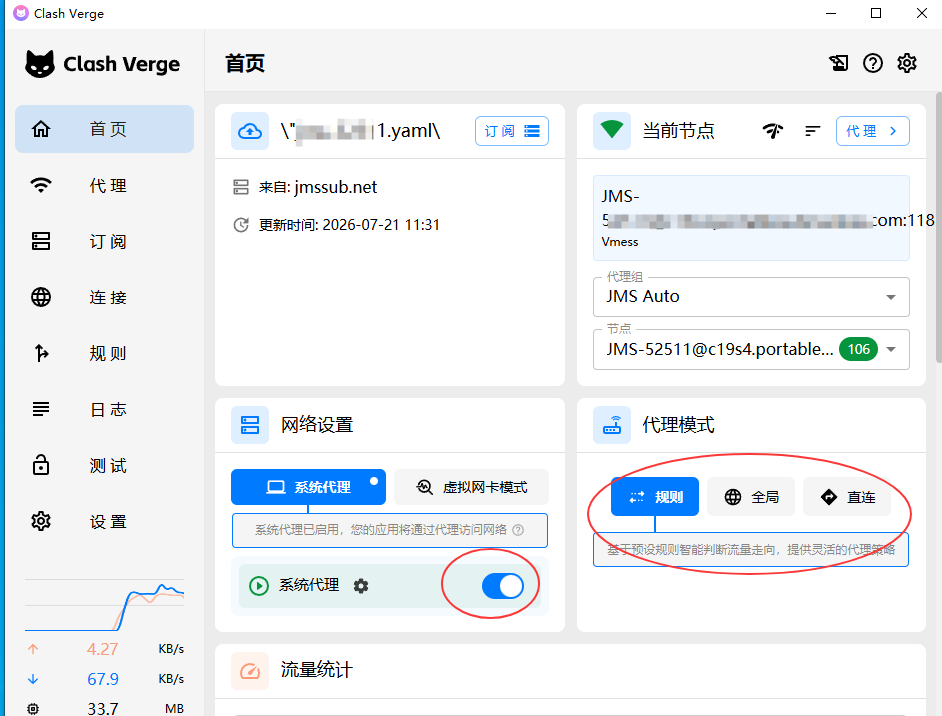
Task: Click the download arrow speed icon
Action: (33, 679)
